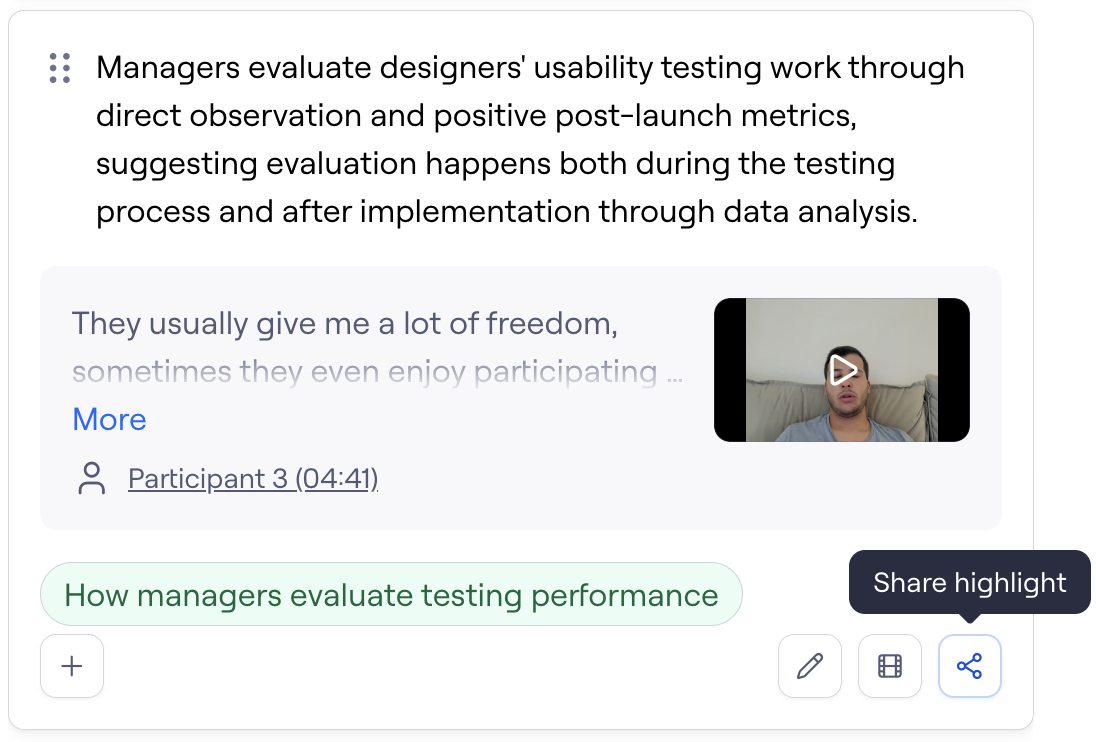
Task: Click the "Share highlight" tooltip label
Action: (969, 582)
